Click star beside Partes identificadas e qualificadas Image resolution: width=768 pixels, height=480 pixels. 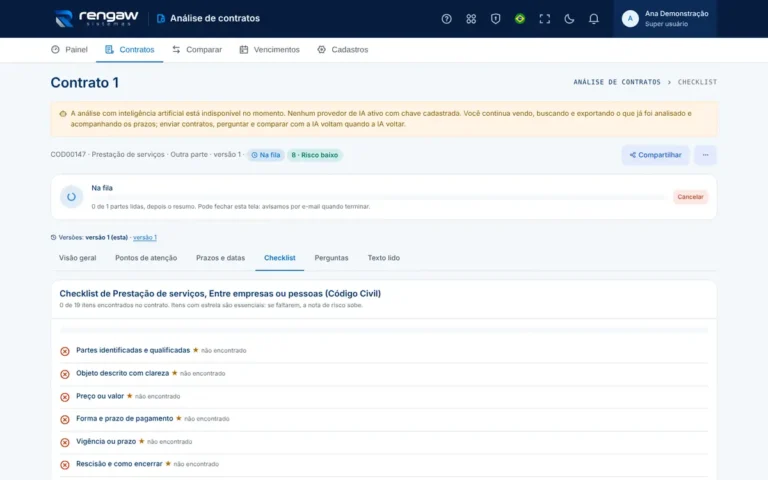tap(195, 350)
